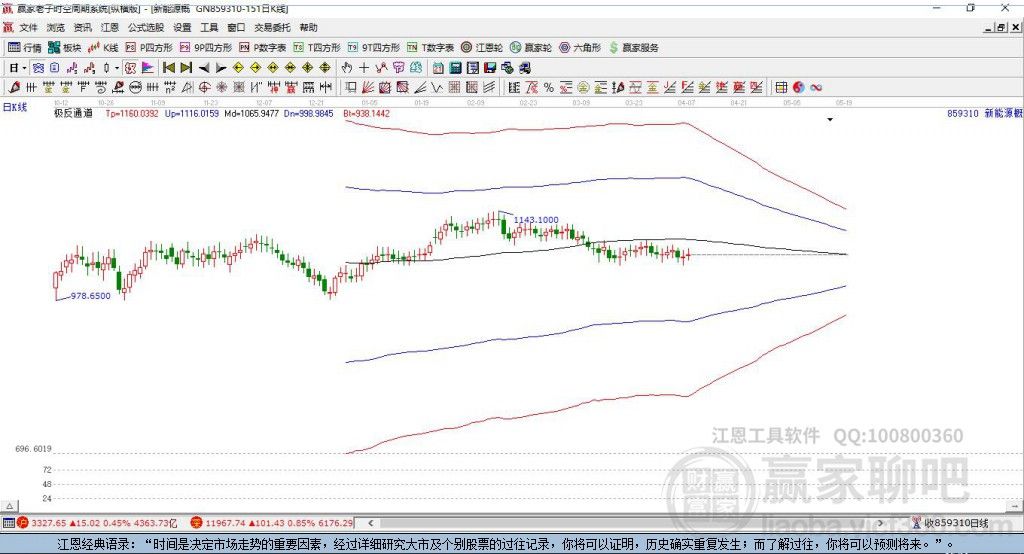
Task: Open the 江恩 menu
Action: [110, 28]
